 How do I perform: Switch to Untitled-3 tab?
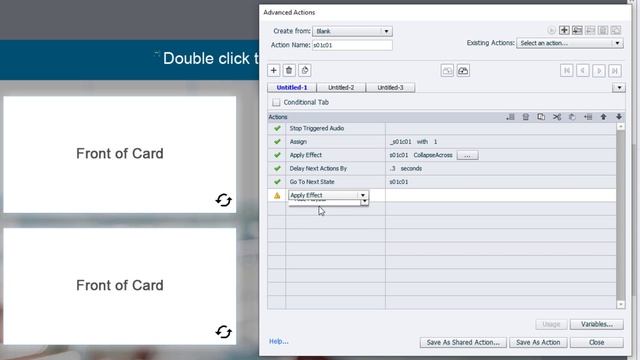(x=391, y=87)
